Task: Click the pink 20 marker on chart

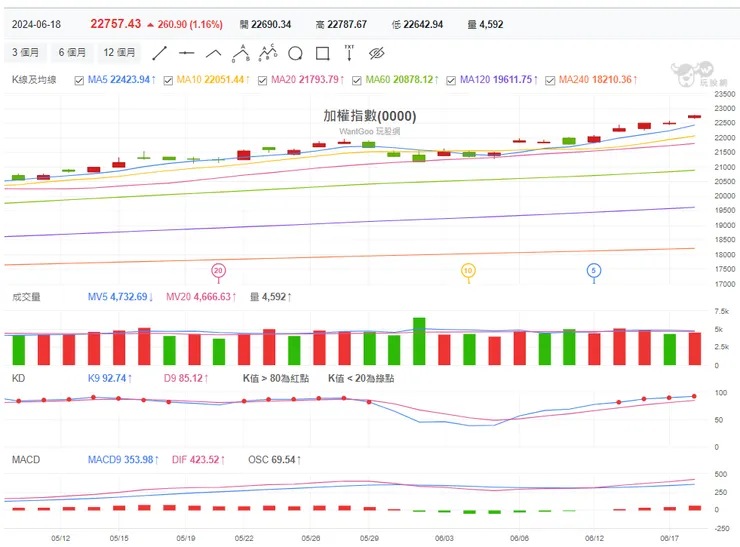Action: coord(218,271)
